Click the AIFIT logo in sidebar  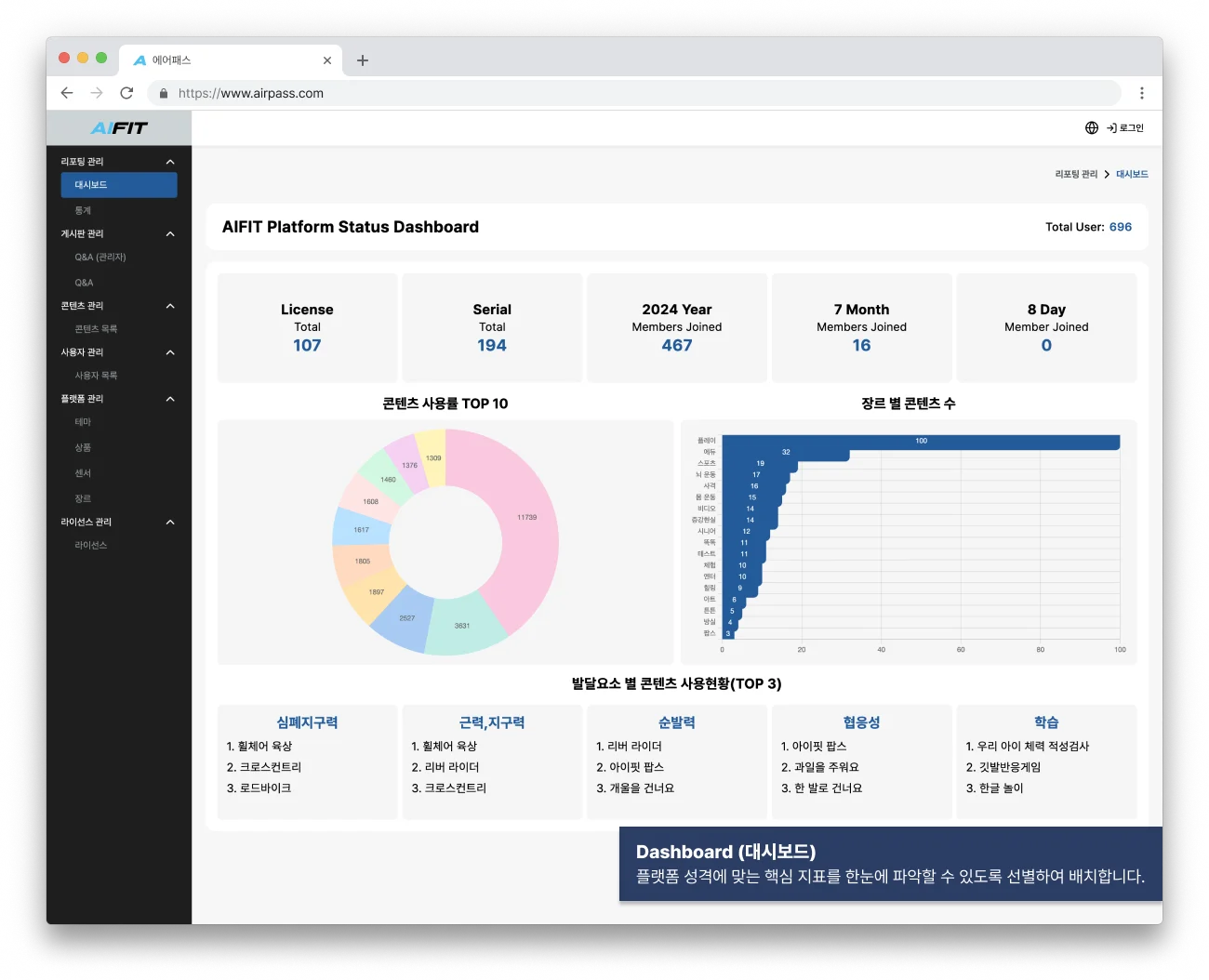click(x=119, y=128)
